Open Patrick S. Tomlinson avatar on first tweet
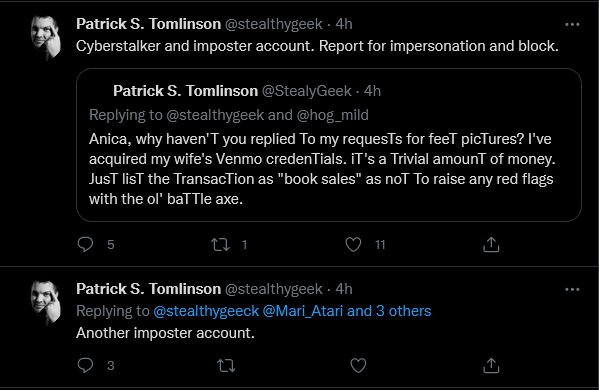The image size is (599, 390). [x=46, y=37]
